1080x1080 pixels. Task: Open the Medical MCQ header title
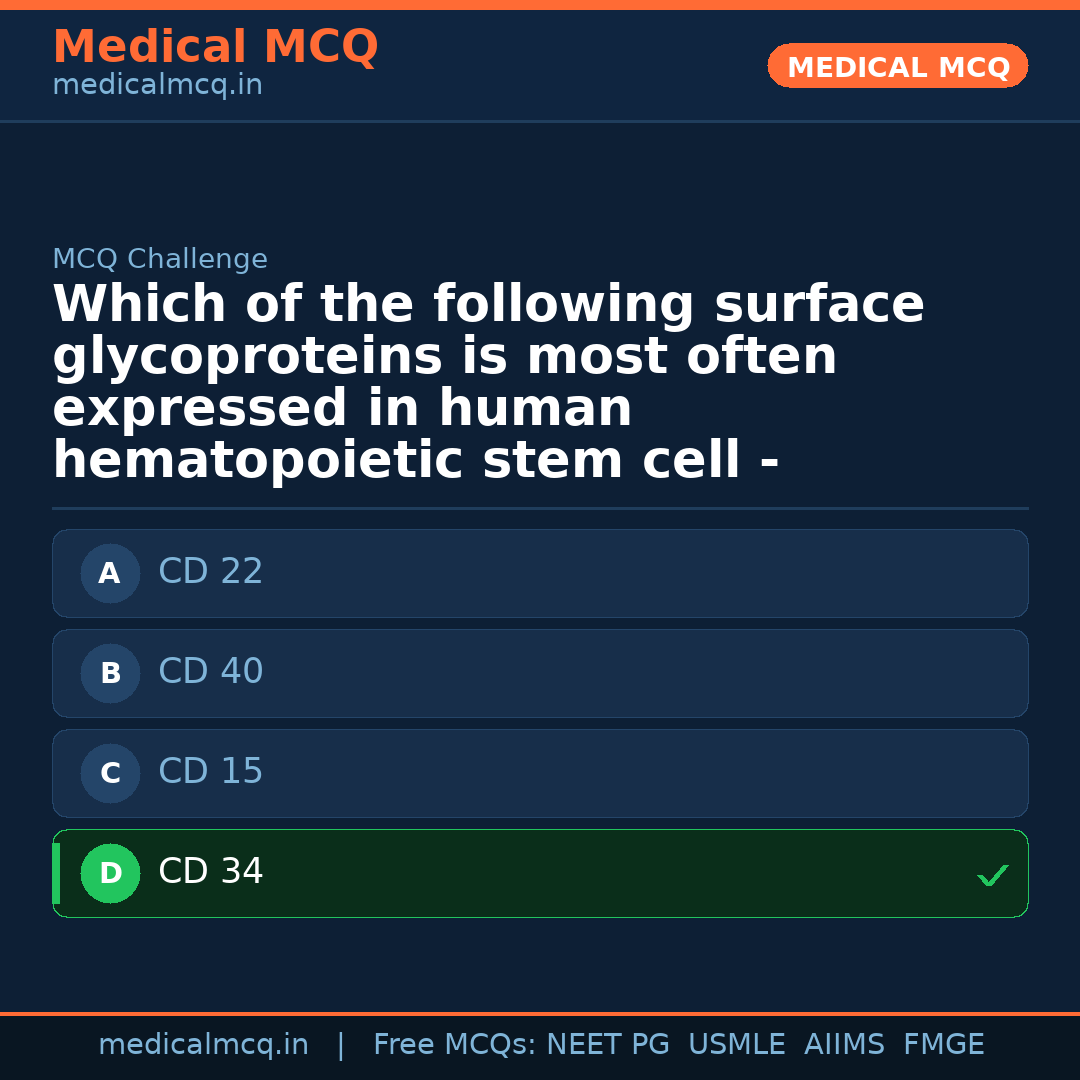215,47
